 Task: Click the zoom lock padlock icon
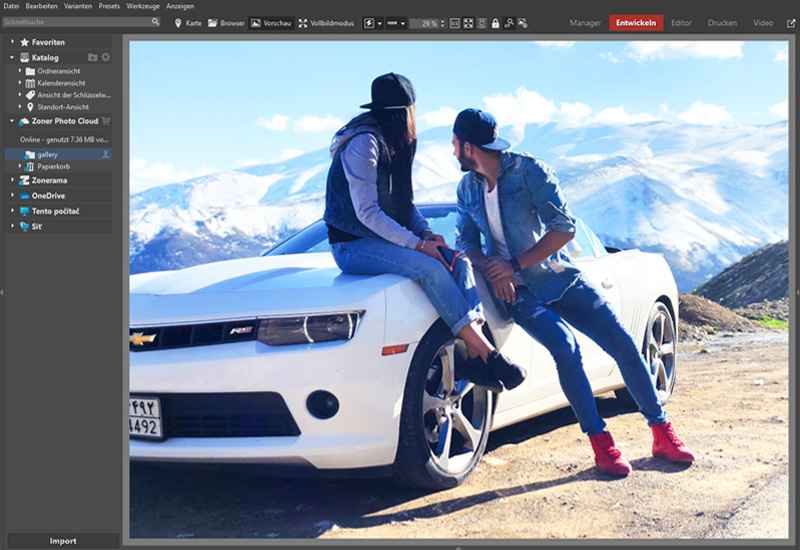[x=495, y=22]
